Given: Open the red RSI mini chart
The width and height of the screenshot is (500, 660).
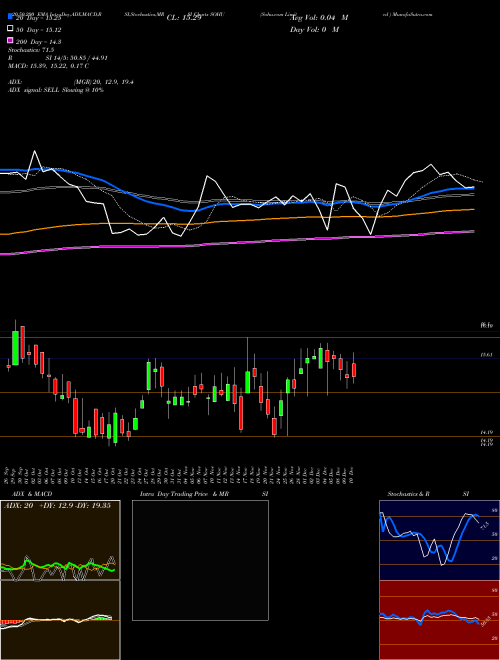Looking at the screenshot, I should click(x=439, y=620).
